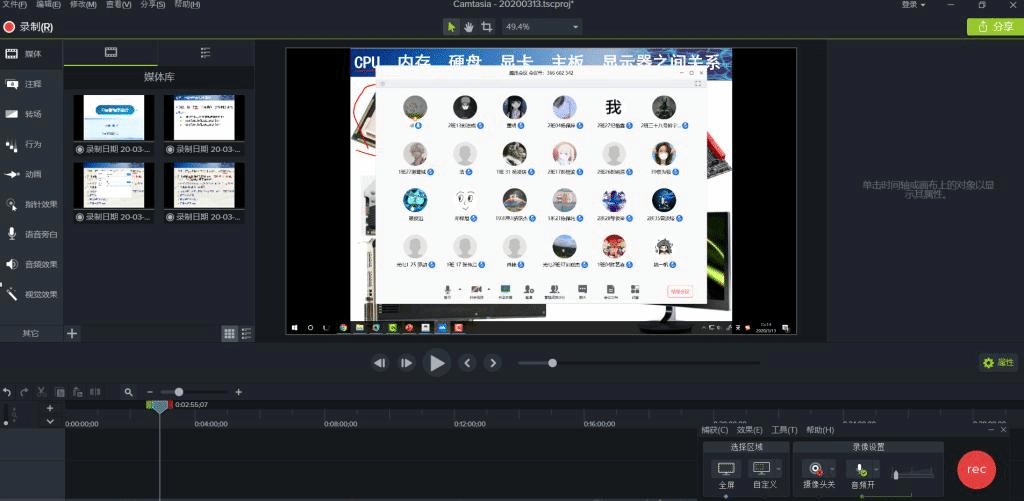Image resolution: width=1024 pixels, height=501 pixels.
Task: Expand track options chevron below add track
Action: pyautogui.click(x=50, y=422)
